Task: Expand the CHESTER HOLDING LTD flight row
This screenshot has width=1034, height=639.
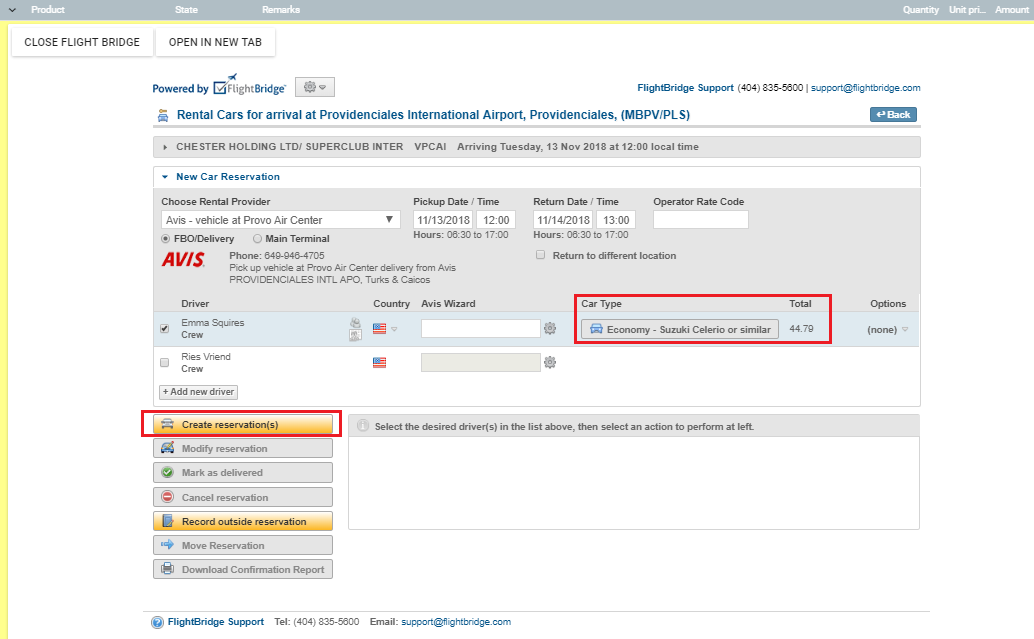Action: pos(166,147)
